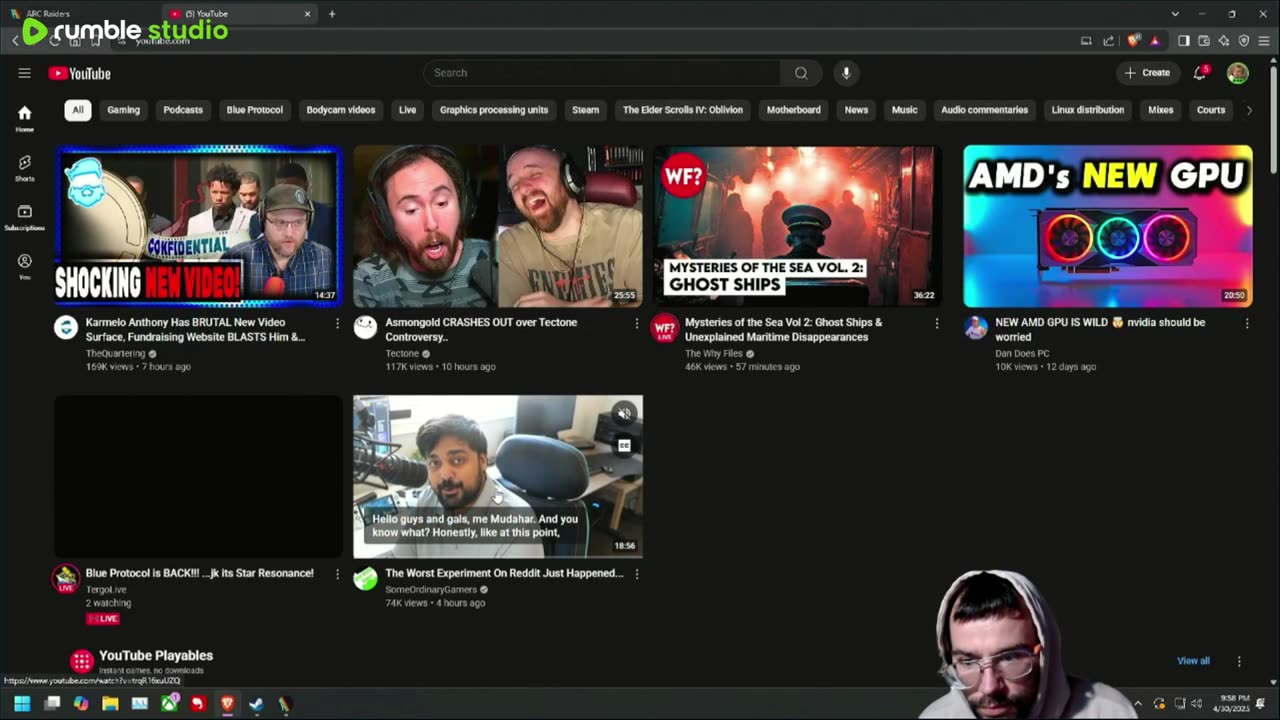The height and width of the screenshot is (720, 1280).
Task: Open Brave Shields icon in address bar
Action: 1133,41
